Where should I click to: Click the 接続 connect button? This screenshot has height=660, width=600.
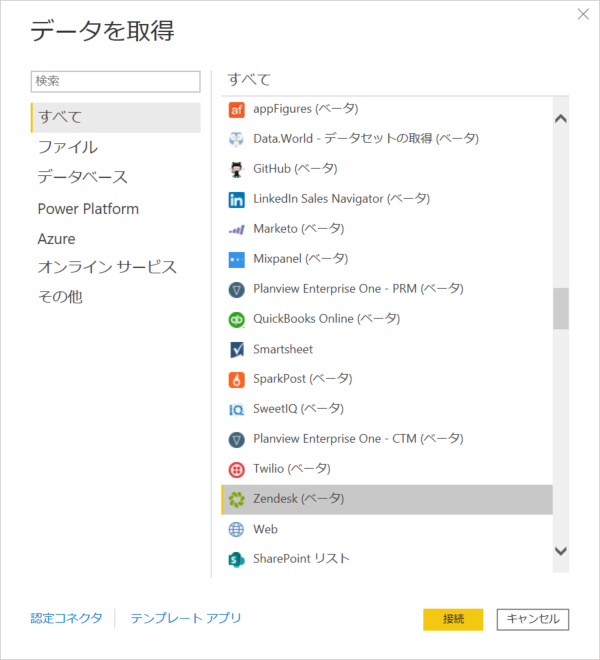pos(453,619)
